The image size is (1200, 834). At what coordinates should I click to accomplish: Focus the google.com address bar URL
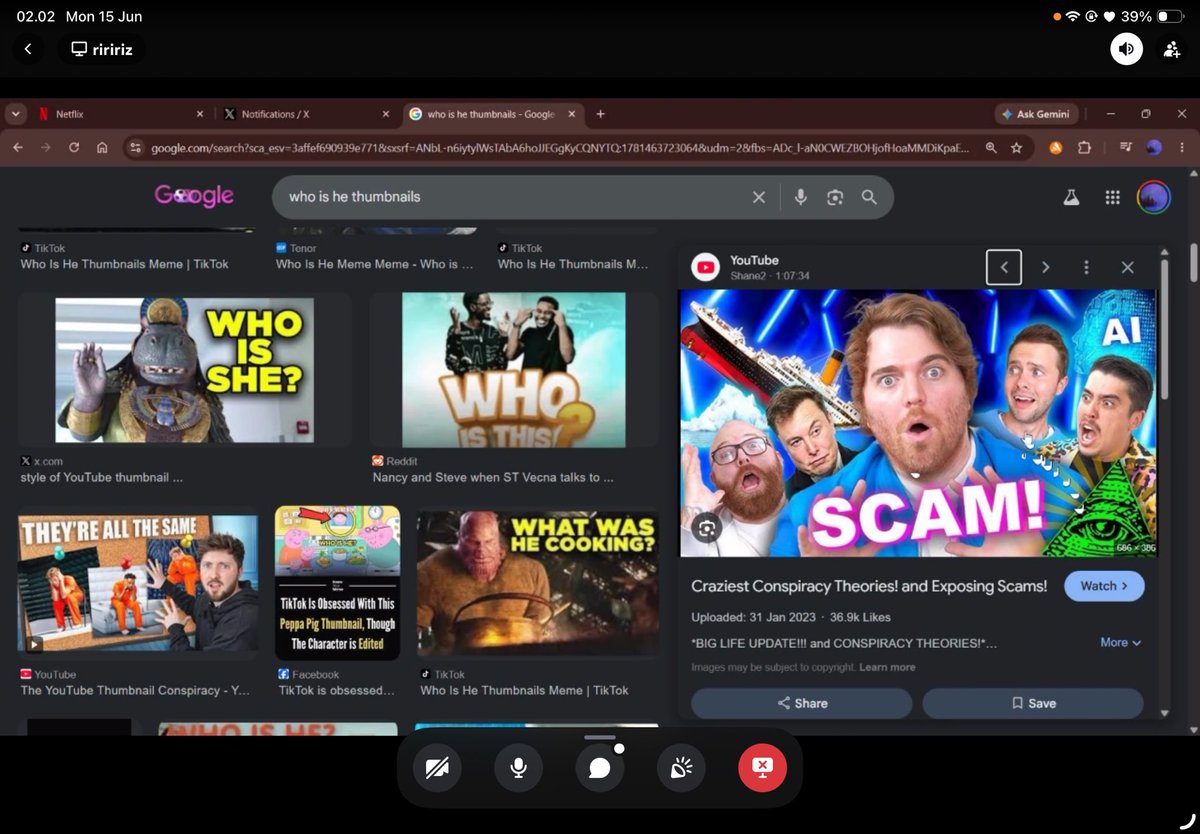560,147
